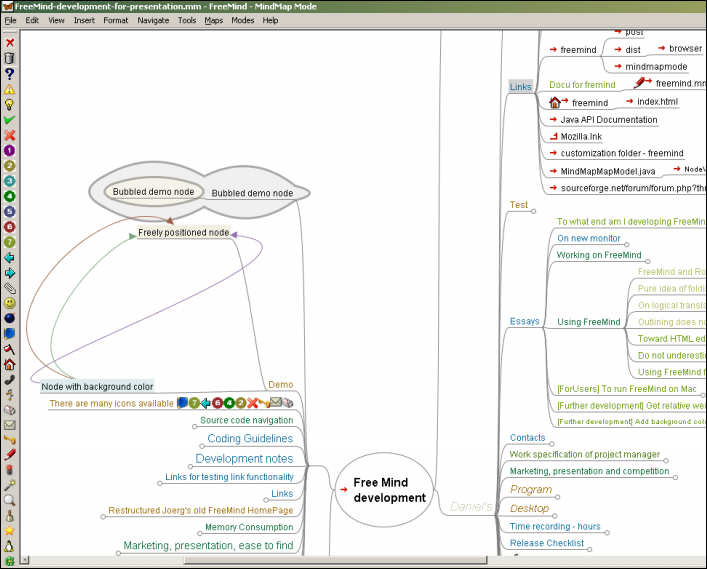Open the Format menu

tap(116, 20)
